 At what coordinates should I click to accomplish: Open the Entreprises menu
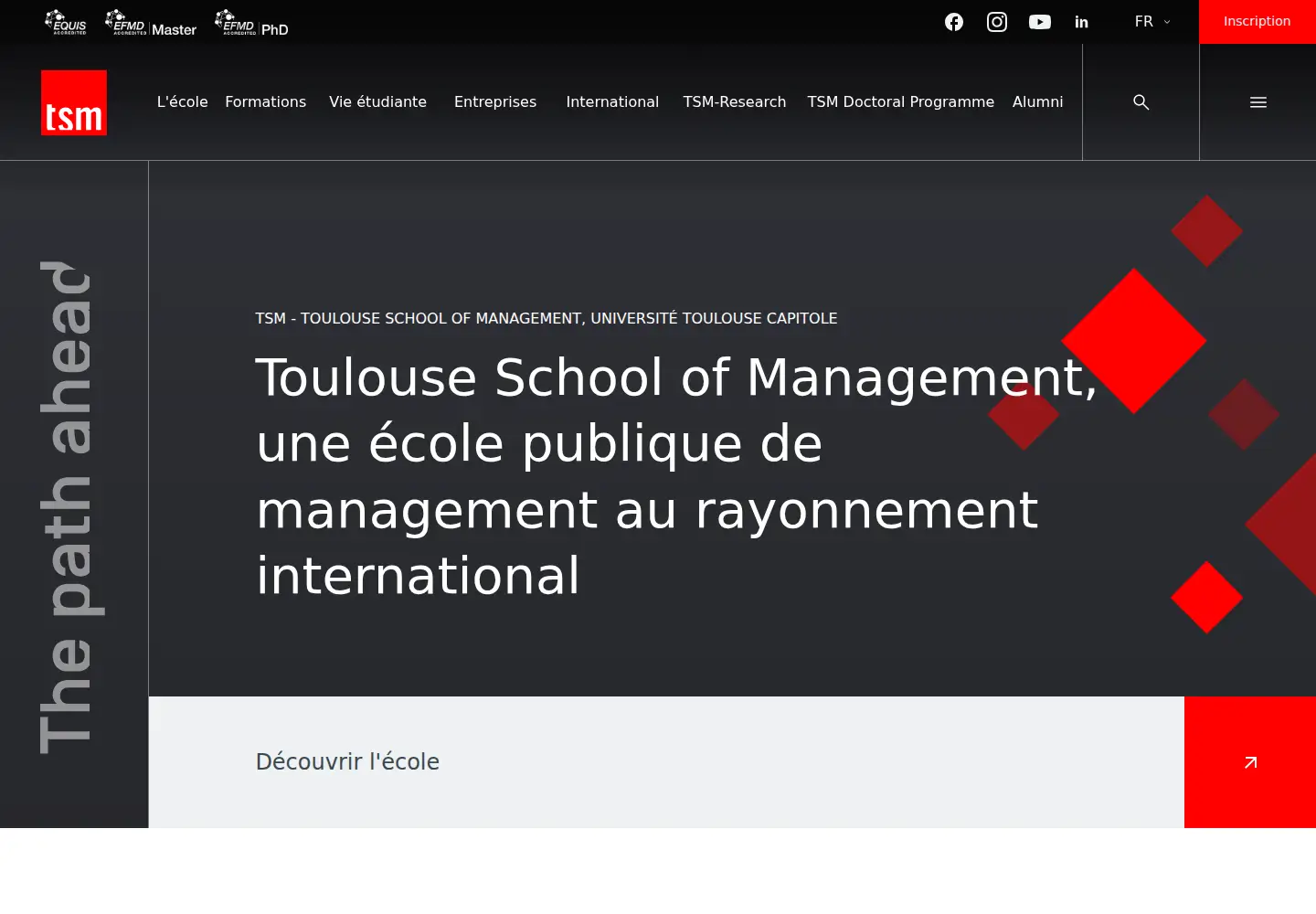(495, 101)
